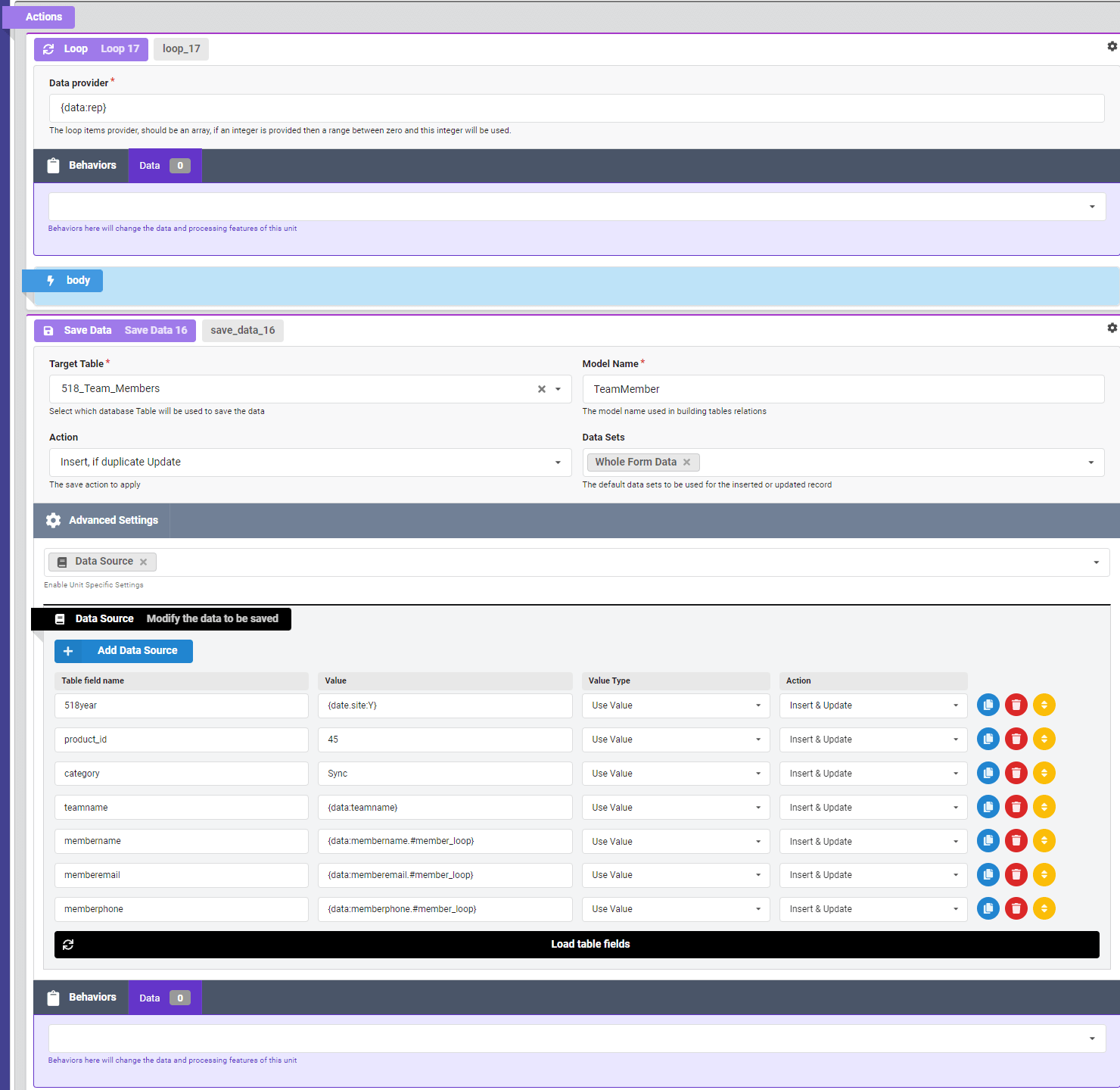Copy the memberphone data source row
The image size is (1120, 1090).
click(x=988, y=908)
